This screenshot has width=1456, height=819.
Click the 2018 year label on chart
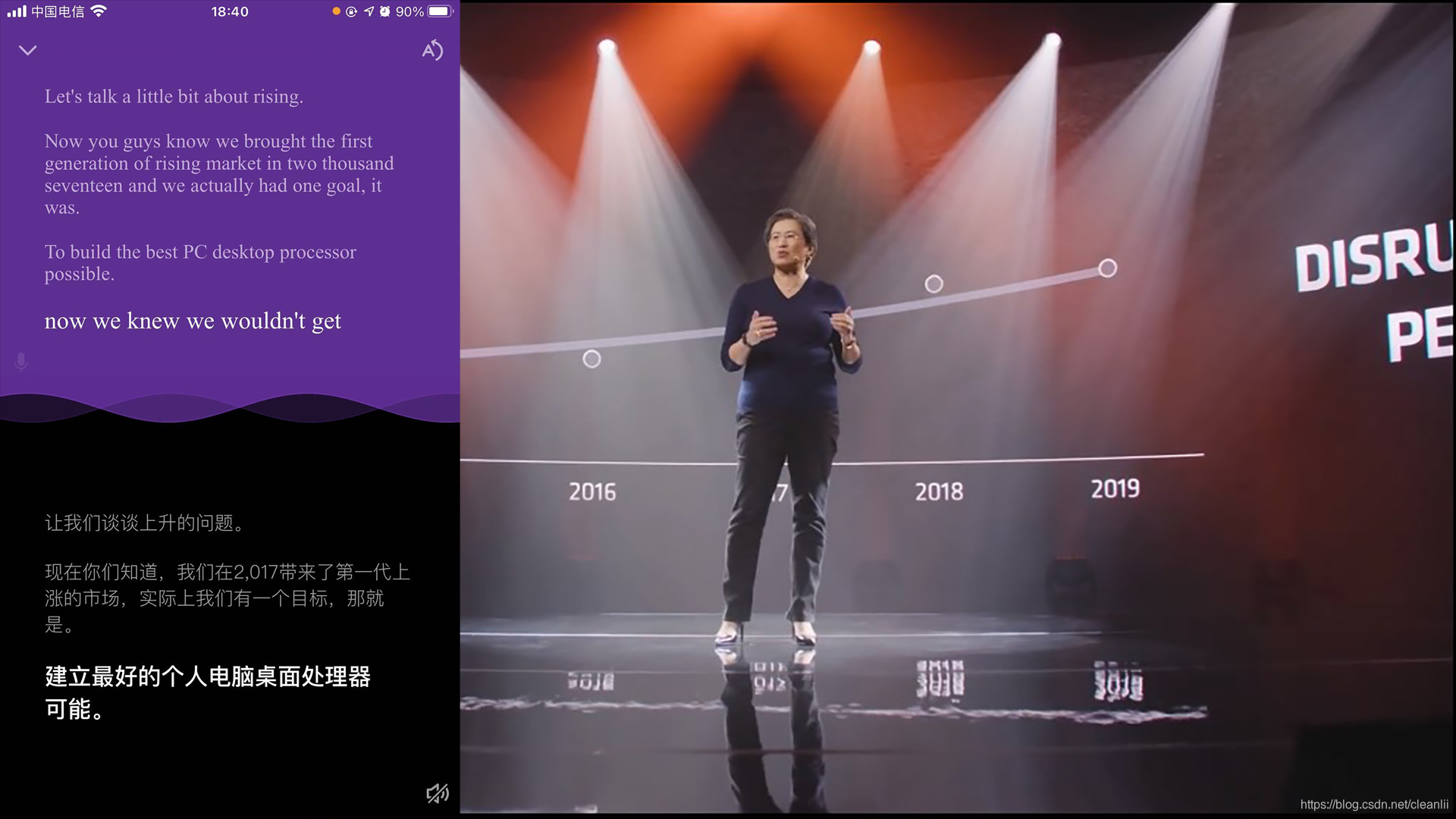(939, 491)
